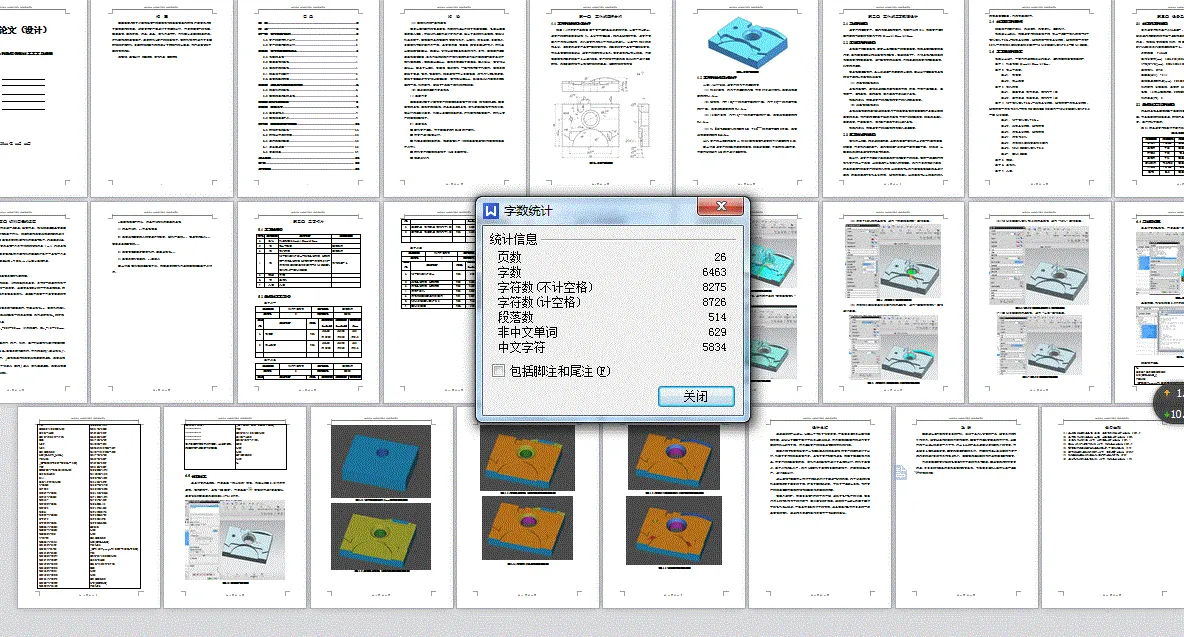This screenshot has width=1184, height=637.
Task: Click the 关闭 button in the Word Count dialog
Action: tap(695, 396)
